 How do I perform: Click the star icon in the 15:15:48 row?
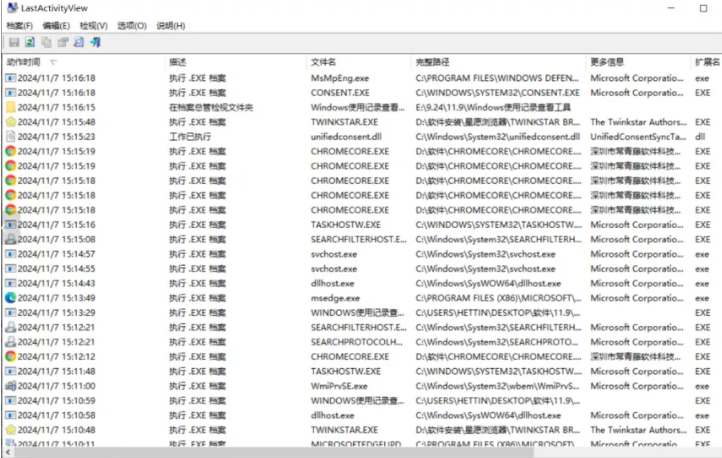click(10, 122)
